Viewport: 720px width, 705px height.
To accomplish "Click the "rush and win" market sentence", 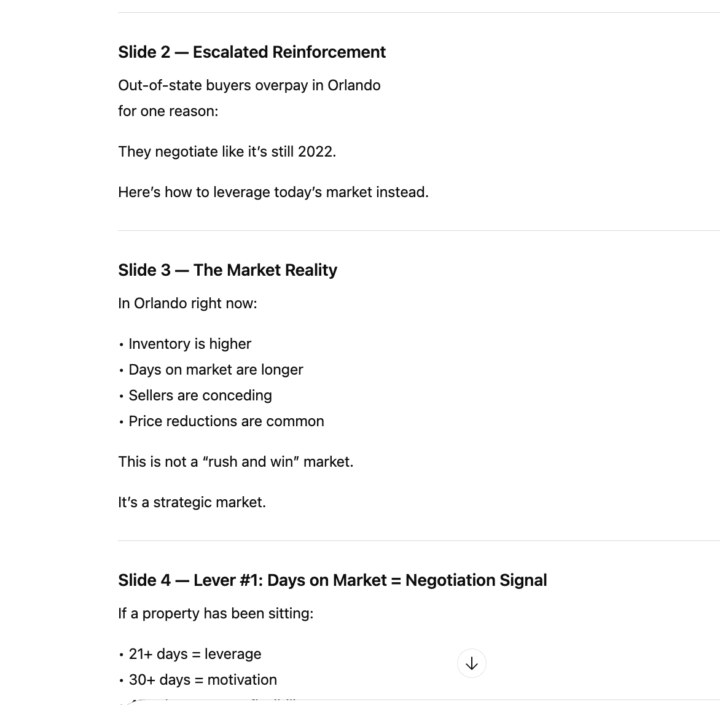I will click(235, 462).
